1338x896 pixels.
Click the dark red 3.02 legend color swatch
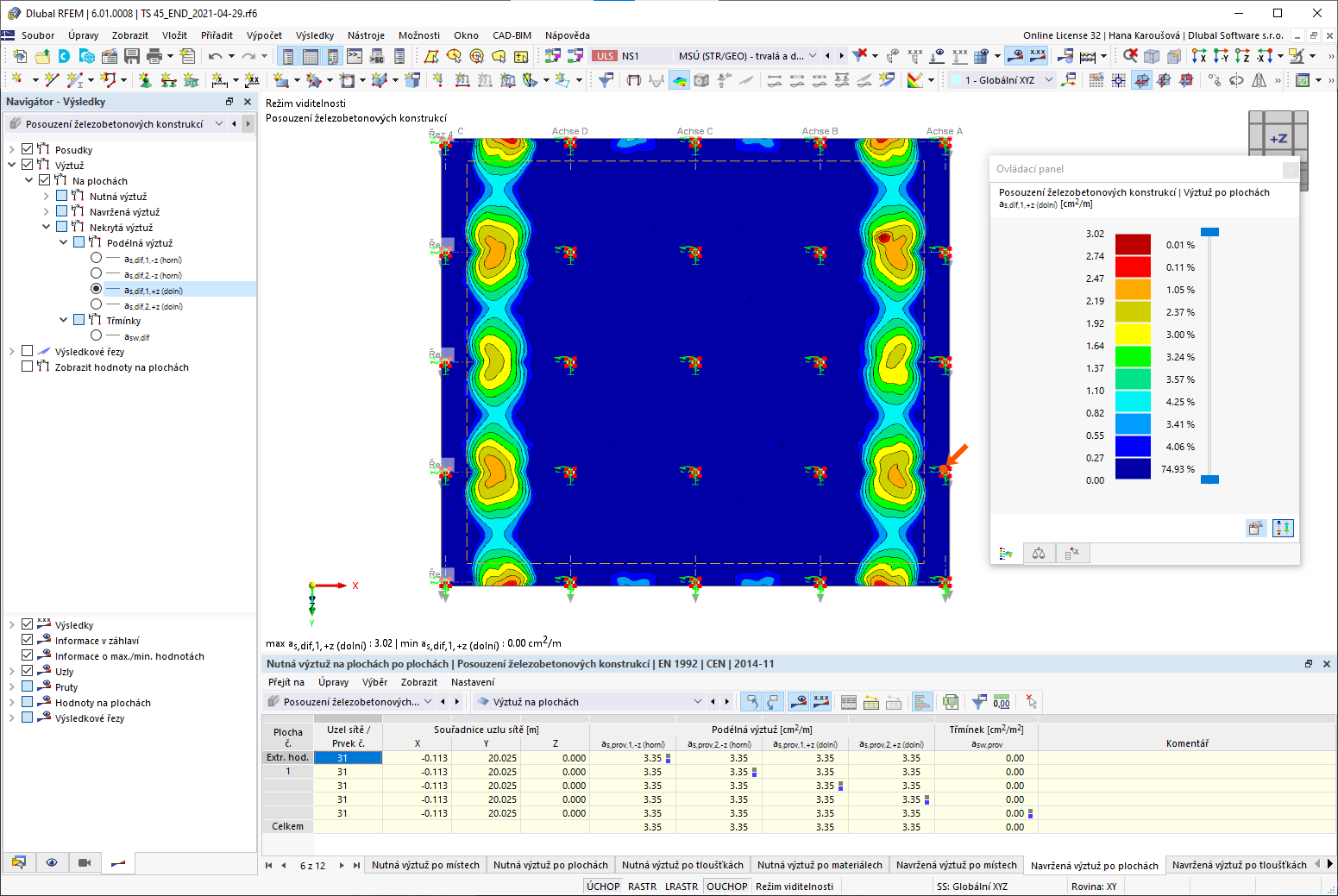tap(1133, 244)
